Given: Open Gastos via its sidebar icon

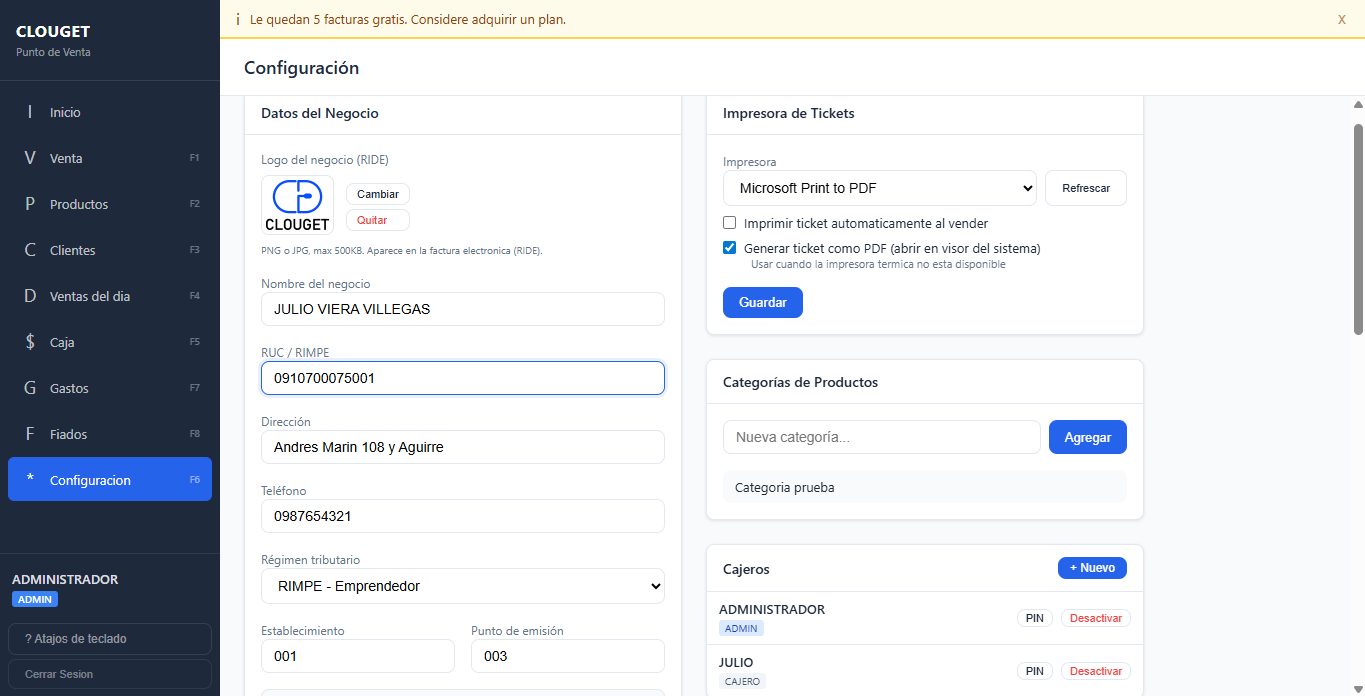Looking at the screenshot, I should (30, 388).
